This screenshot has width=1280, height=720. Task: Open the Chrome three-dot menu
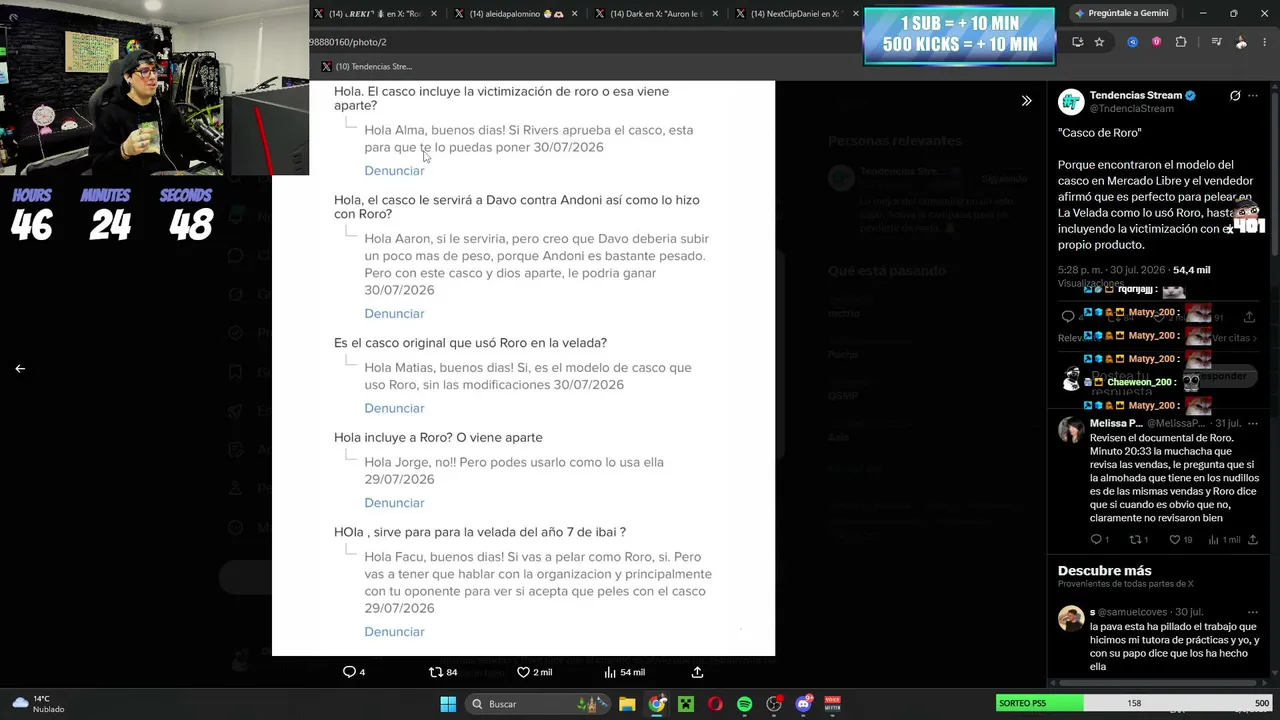1264,42
